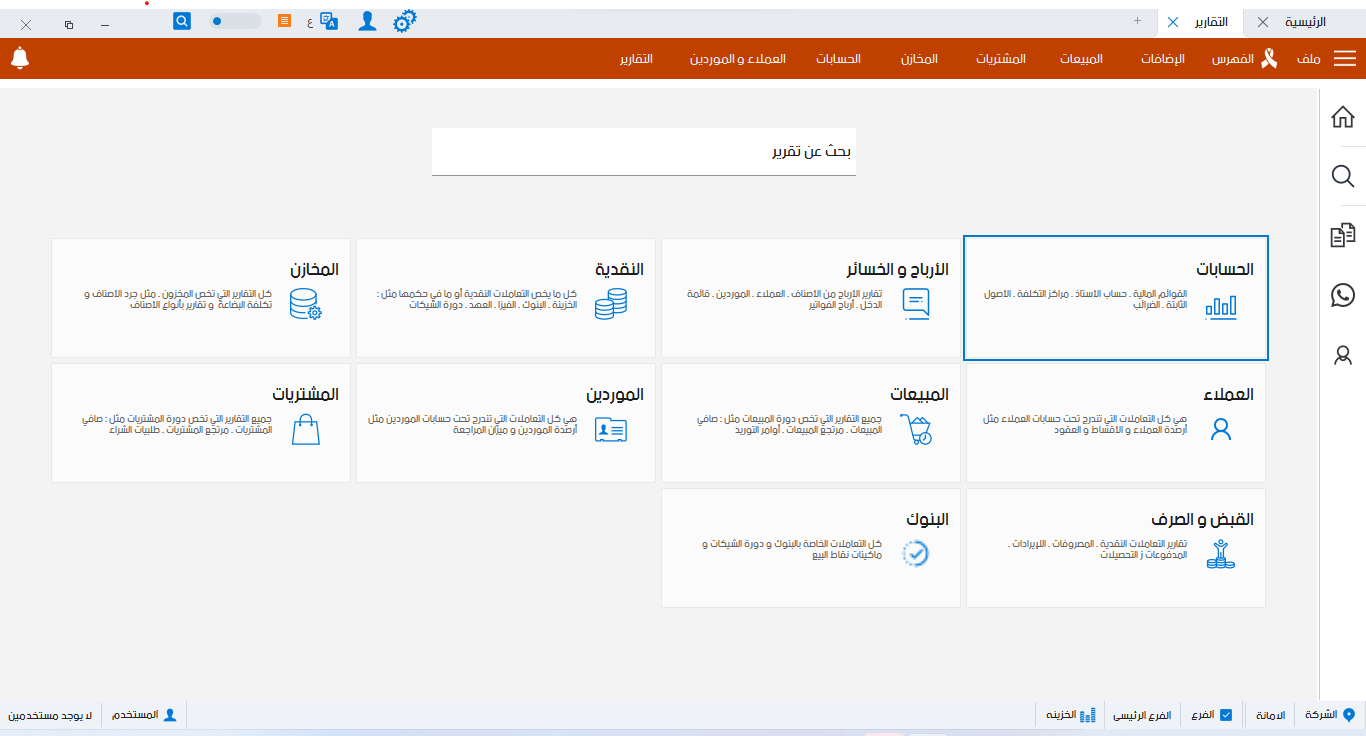Click the notification bell icon
This screenshot has width=1366, height=736.
click(21, 58)
